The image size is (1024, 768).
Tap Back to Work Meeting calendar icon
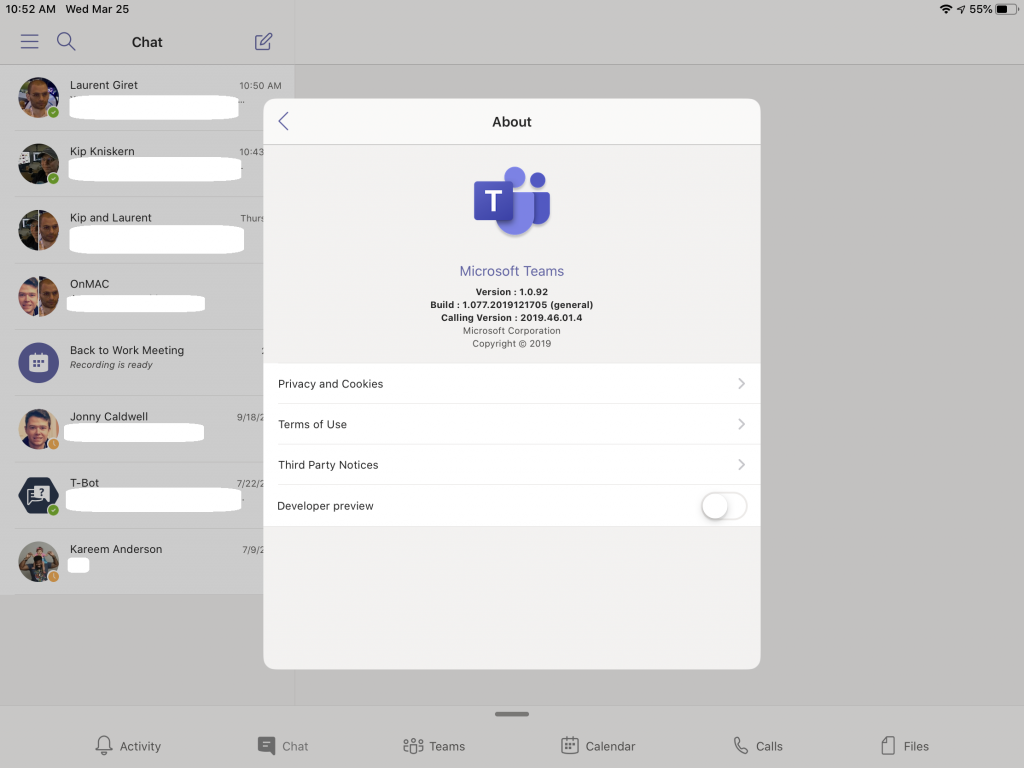[x=39, y=362]
